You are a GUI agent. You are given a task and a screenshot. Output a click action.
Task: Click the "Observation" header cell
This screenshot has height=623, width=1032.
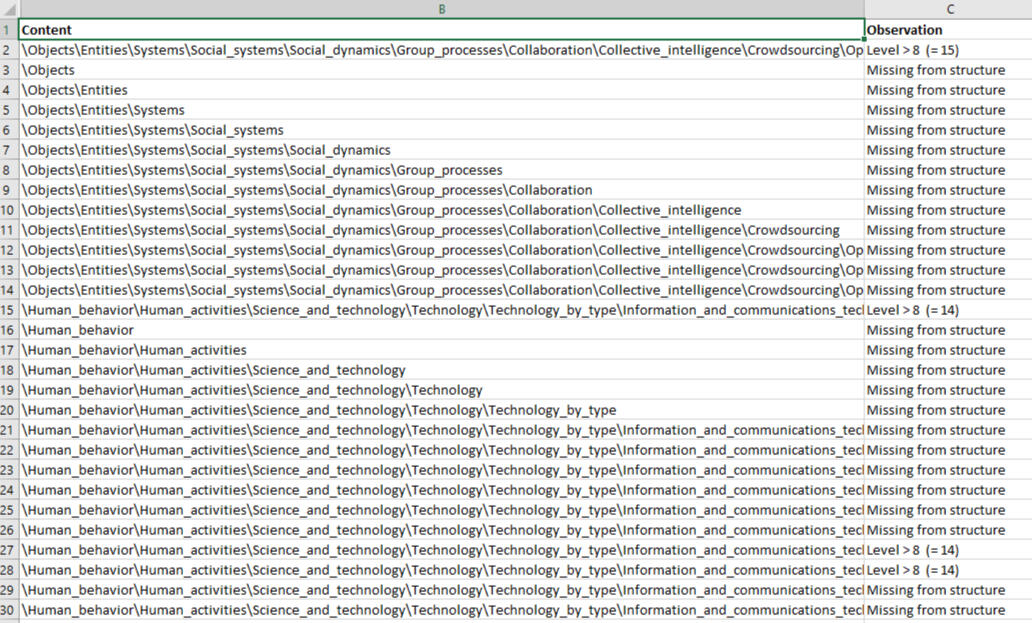click(x=947, y=30)
